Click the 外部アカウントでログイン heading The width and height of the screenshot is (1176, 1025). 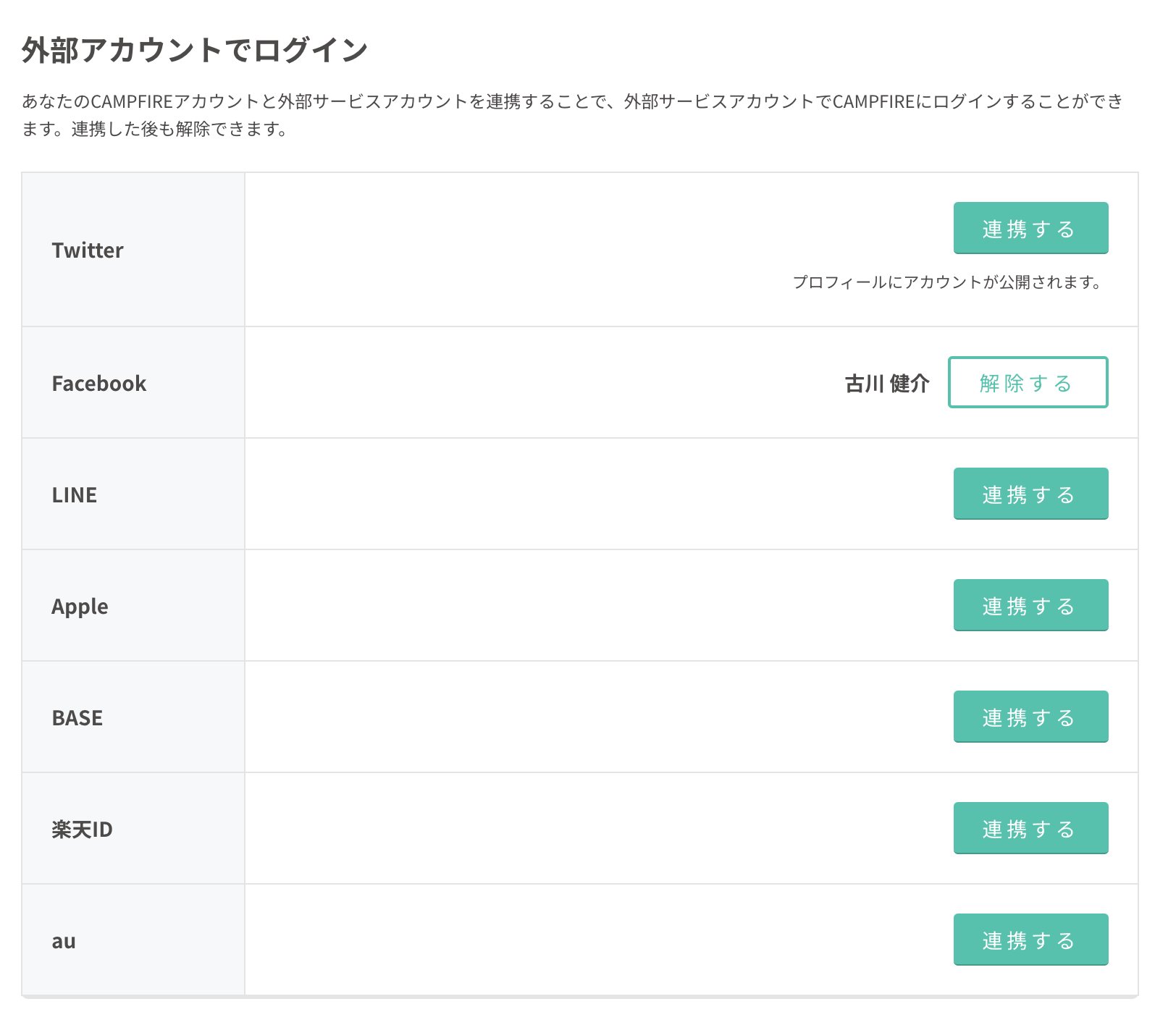coord(195,50)
